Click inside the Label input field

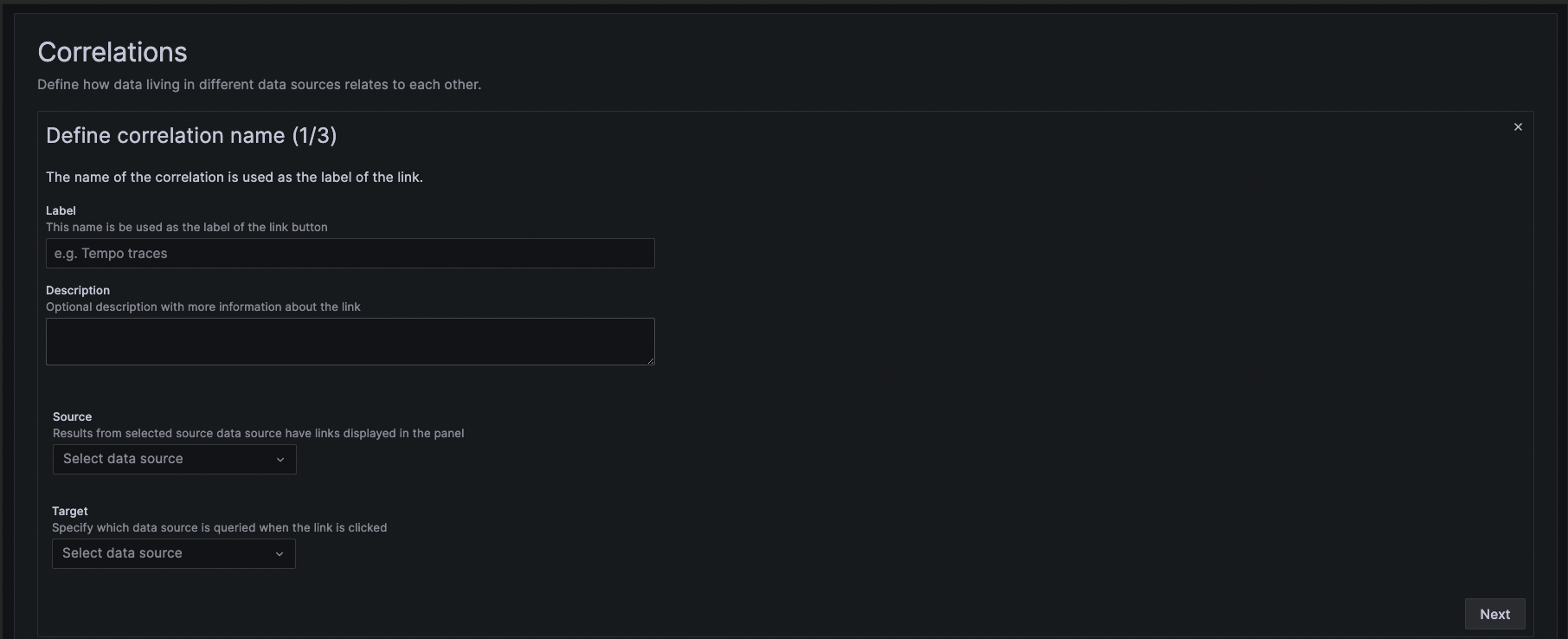(x=350, y=253)
